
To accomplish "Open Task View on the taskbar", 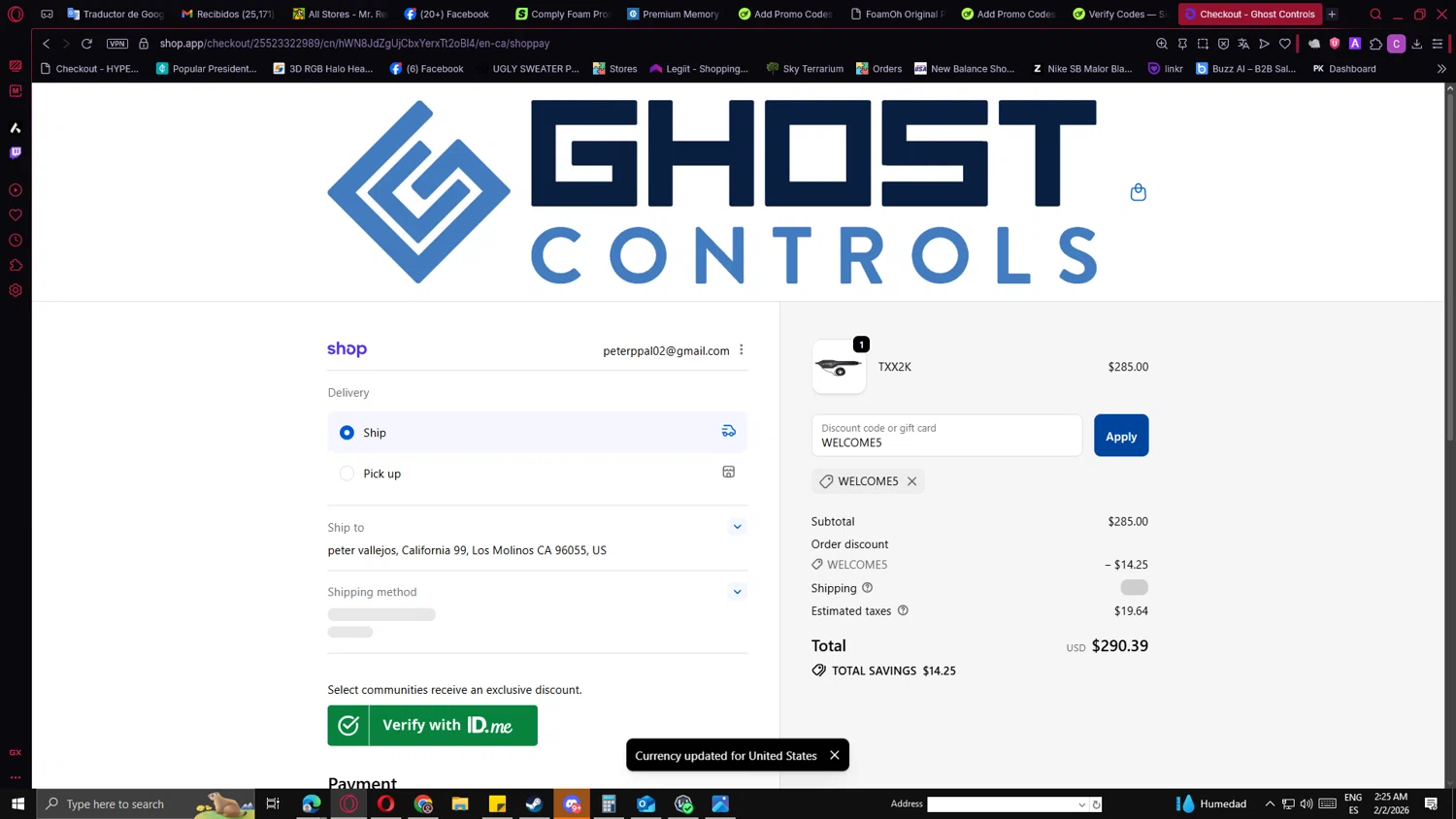I will click(x=273, y=803).
